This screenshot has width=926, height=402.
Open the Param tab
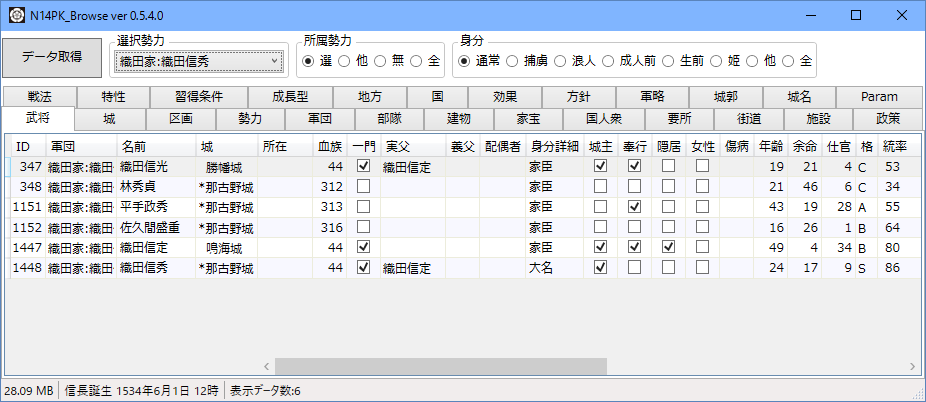click(879, 97)
